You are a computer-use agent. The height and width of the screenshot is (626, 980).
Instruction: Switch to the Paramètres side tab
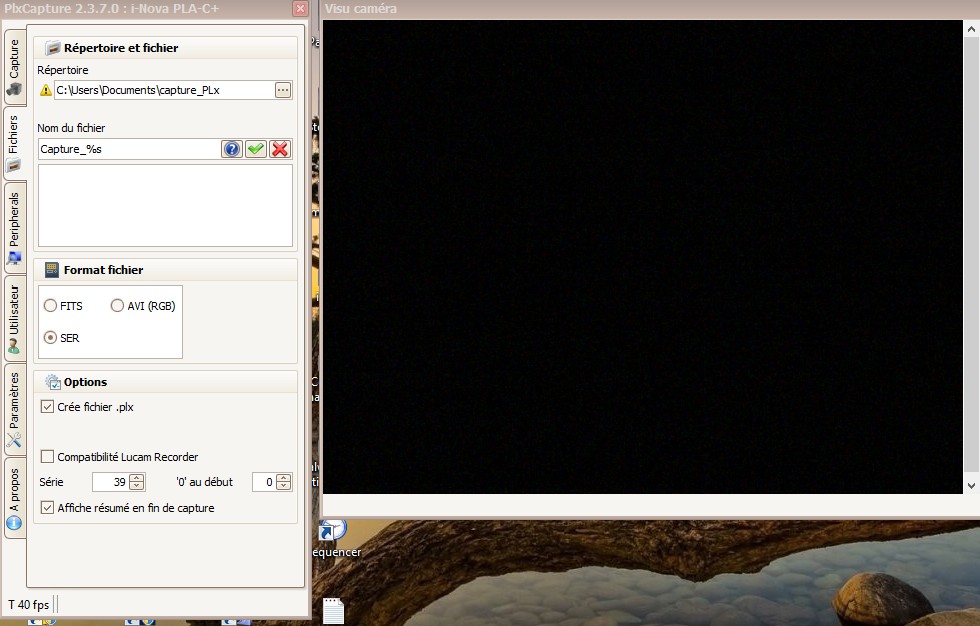point(14,409)
